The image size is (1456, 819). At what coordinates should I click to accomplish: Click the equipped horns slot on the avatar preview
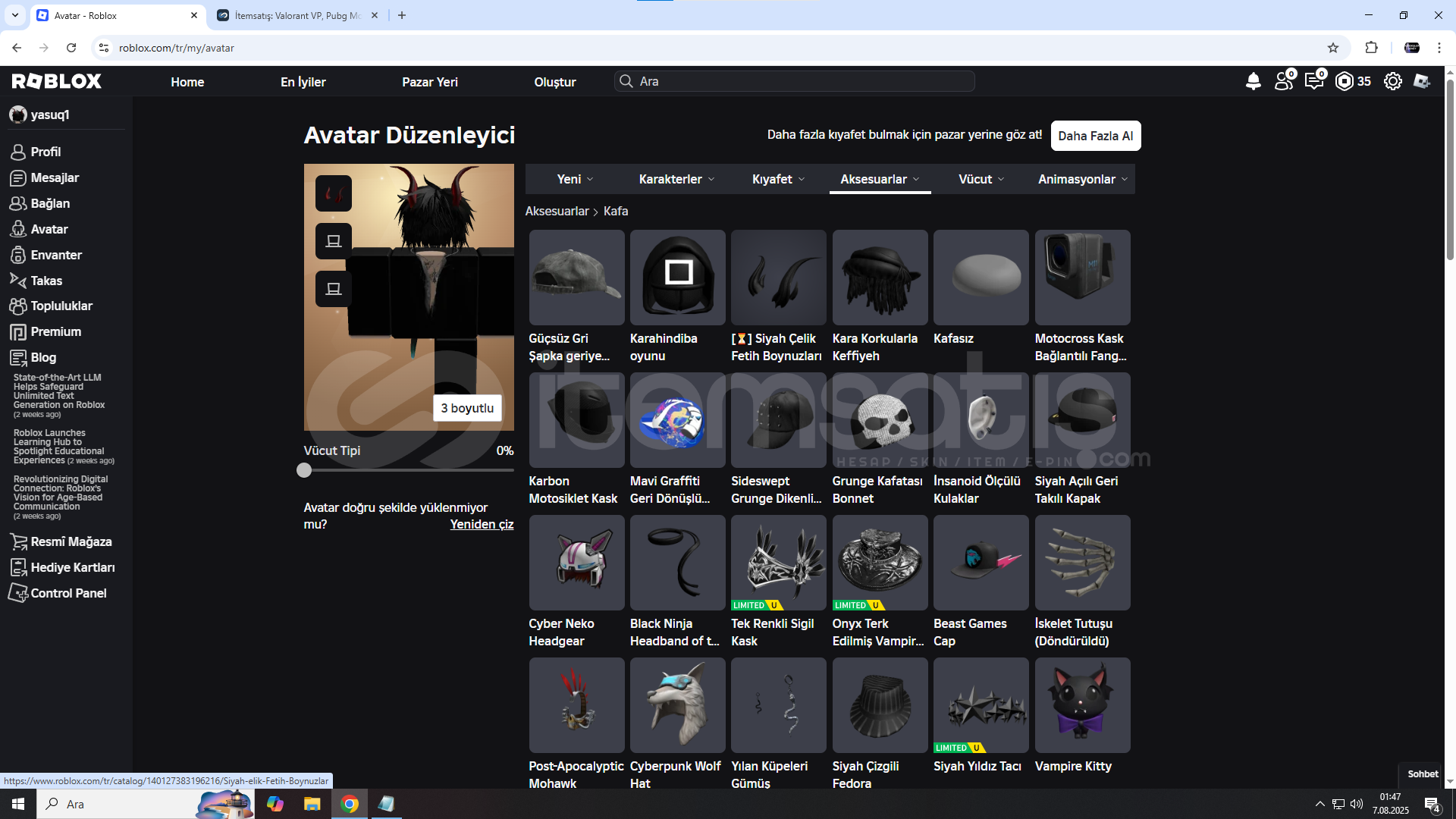point(333,193)
